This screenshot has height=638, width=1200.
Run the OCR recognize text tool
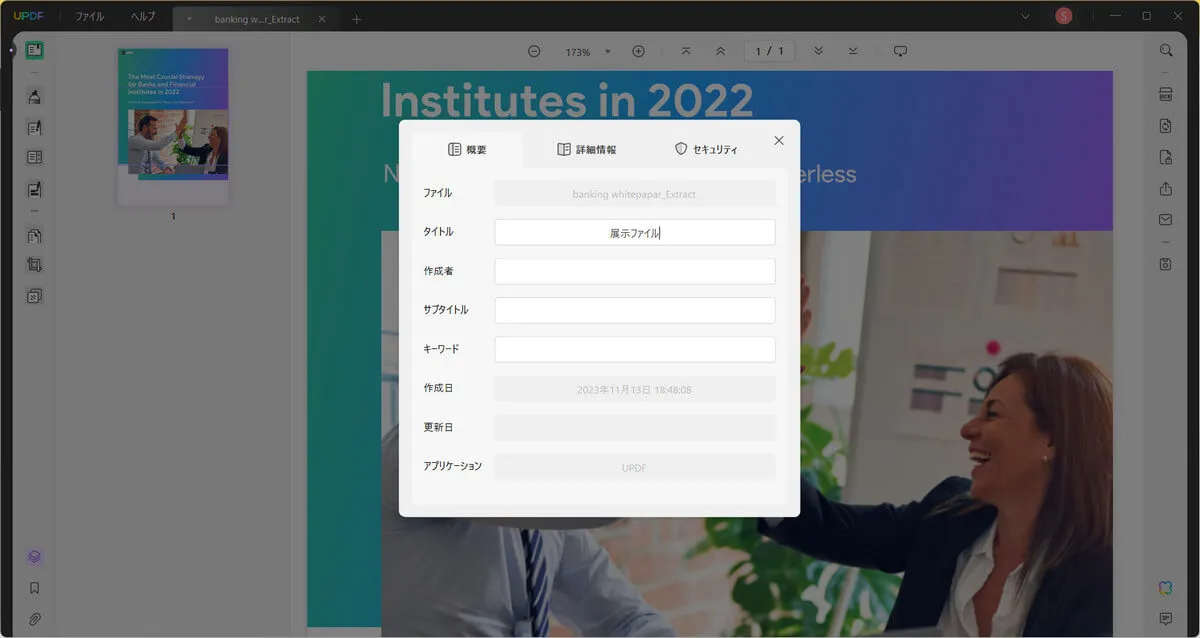click(x=1166, y=95)
